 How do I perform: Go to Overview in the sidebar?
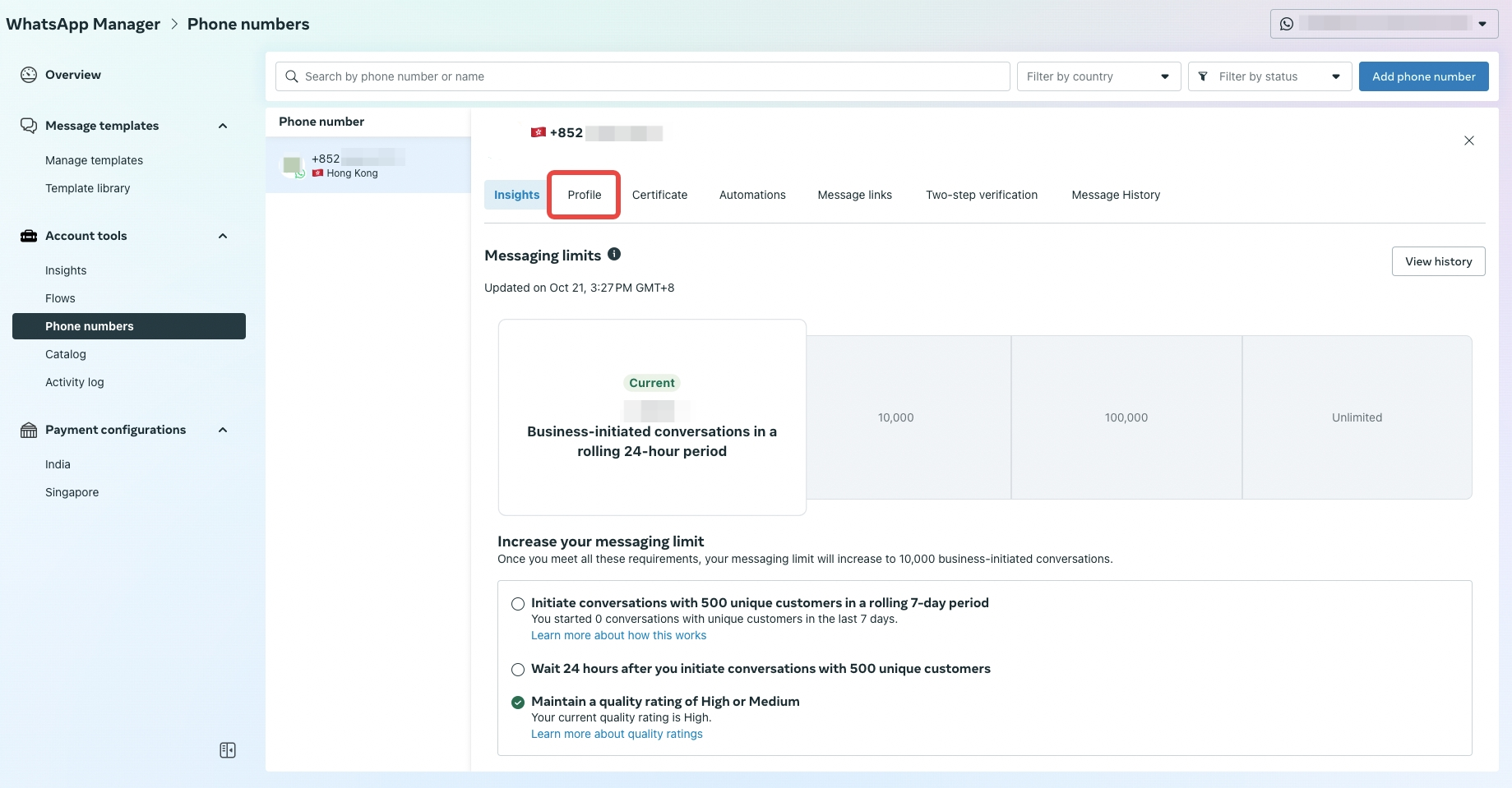pos(73,75)
